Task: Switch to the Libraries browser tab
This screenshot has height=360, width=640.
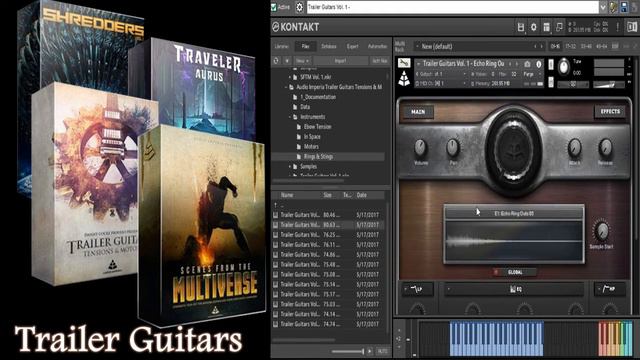Action: 281,47
